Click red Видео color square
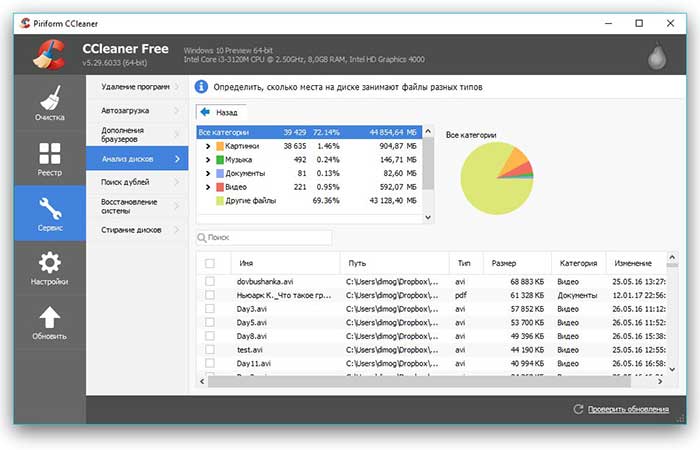The width and height of the screenshot is (700, 450). click(x=220, y=187)
